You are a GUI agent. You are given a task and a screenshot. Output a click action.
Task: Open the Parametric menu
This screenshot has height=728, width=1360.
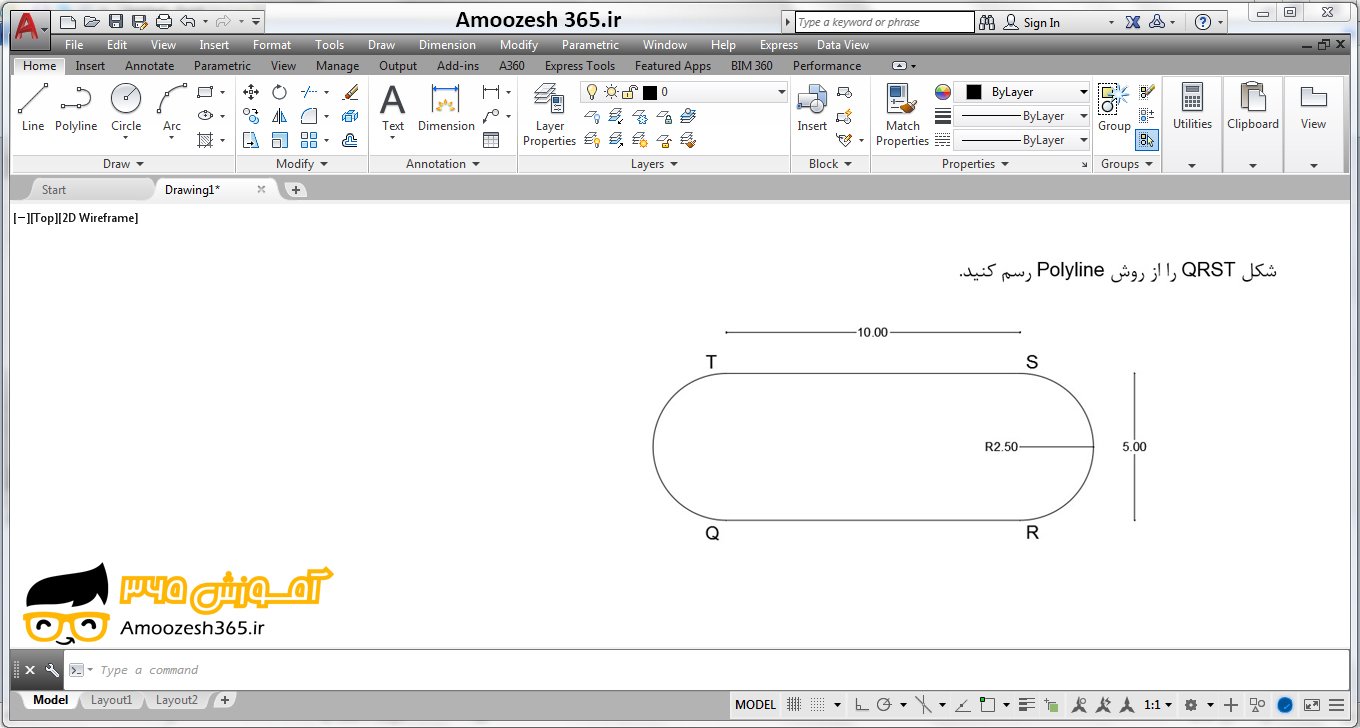(x=590, y=45)
